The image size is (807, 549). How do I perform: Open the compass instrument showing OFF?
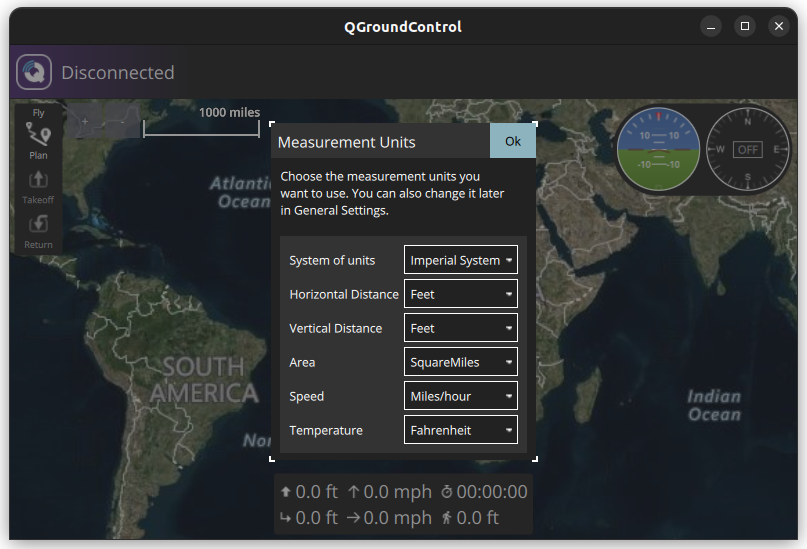[747, 149]
